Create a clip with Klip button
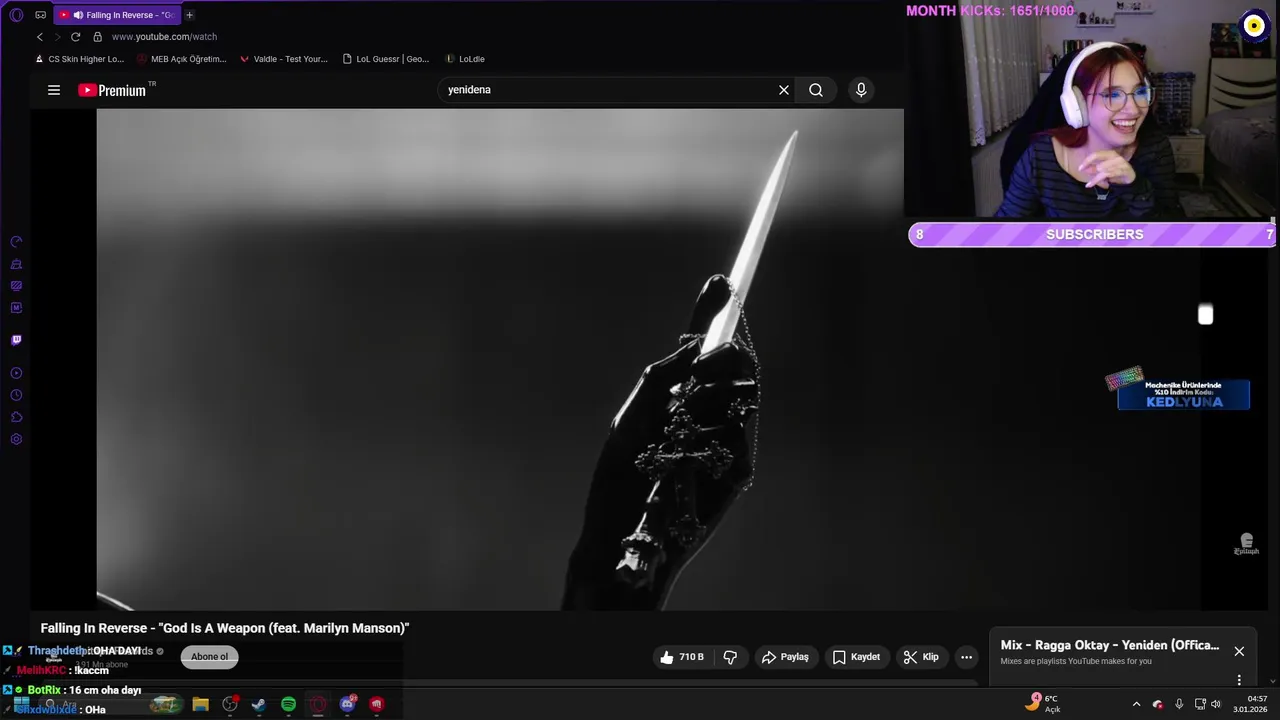Screen dimensions: 1280x720 (921, 657)
